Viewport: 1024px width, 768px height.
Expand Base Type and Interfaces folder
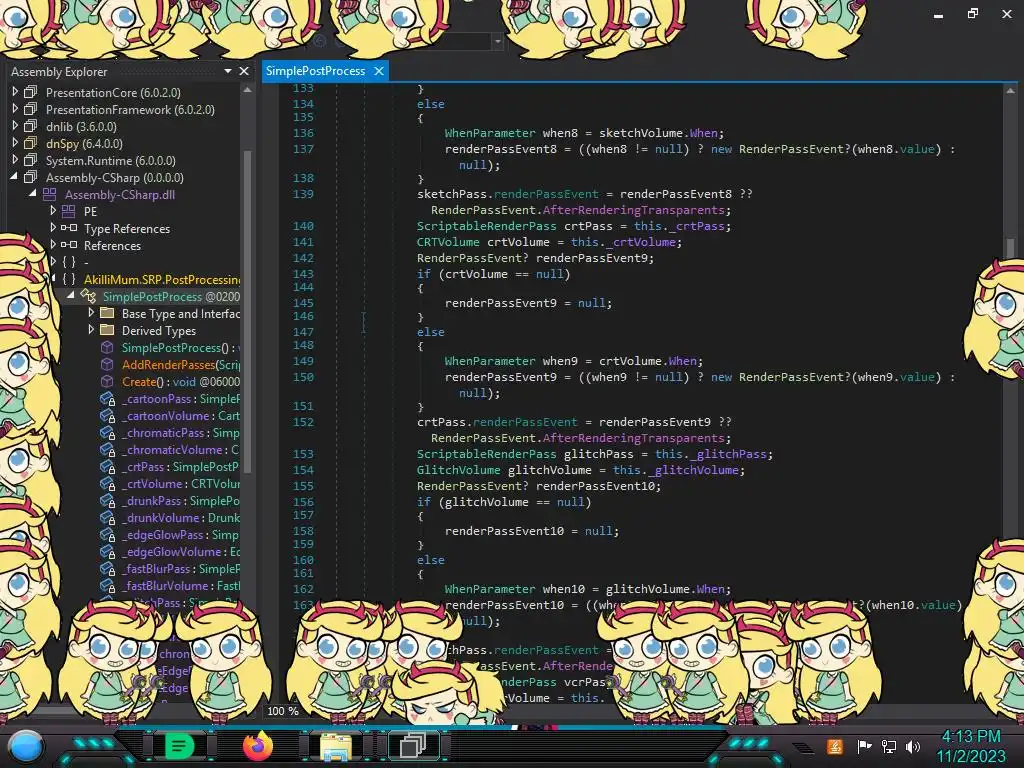click(x=91, y=312)
